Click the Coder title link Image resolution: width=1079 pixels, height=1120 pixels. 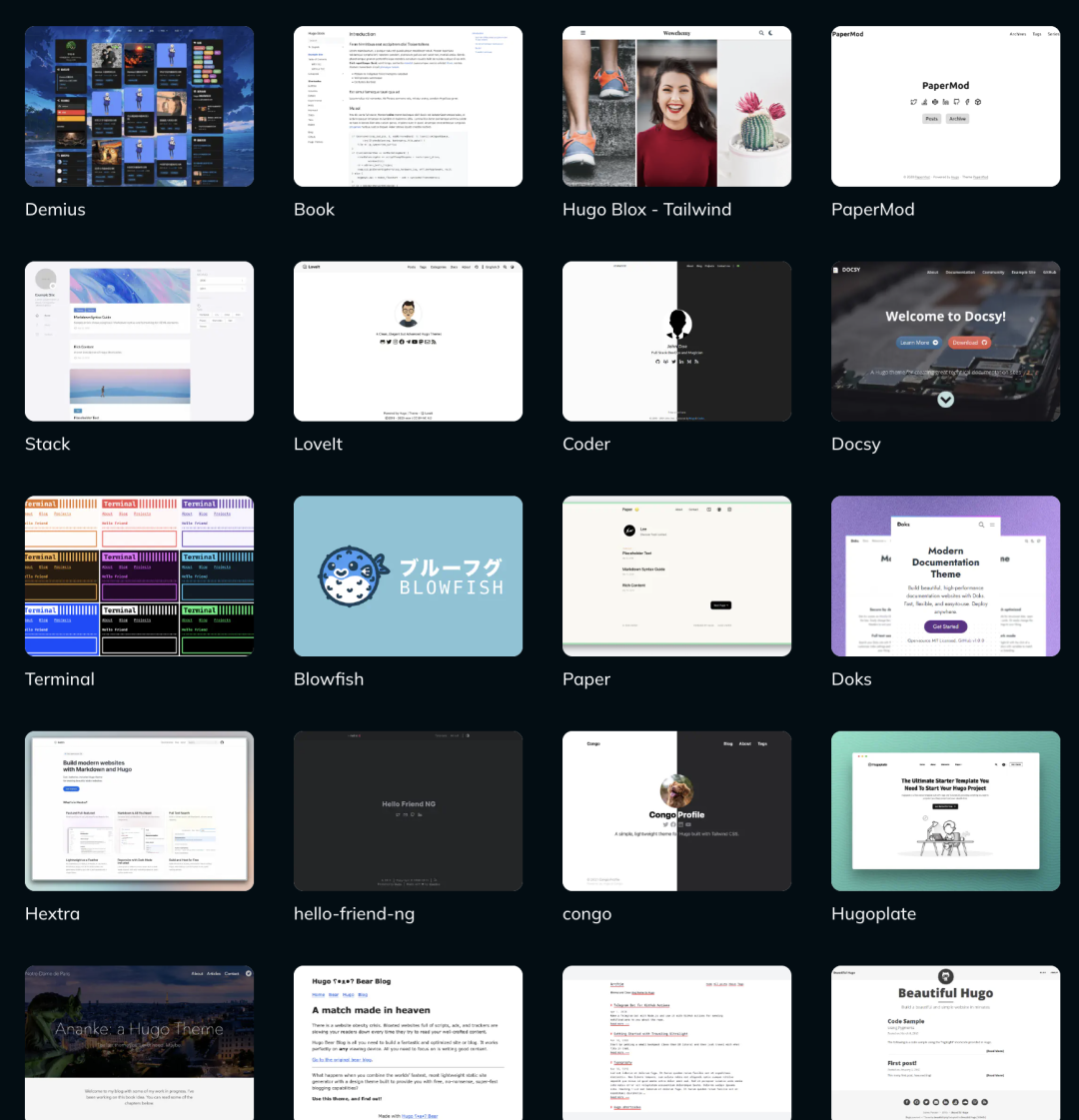[x=586, y=445]
